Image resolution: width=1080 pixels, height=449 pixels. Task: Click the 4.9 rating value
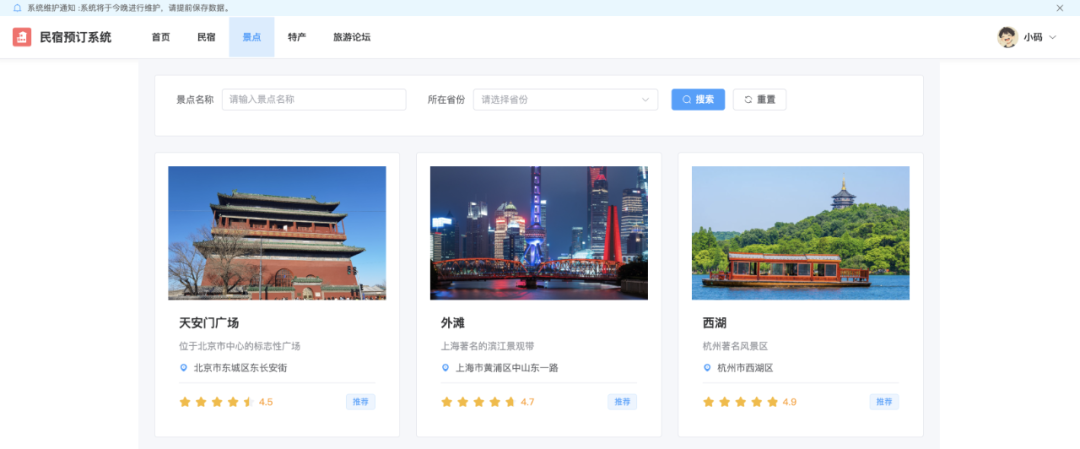pos(789,401)
